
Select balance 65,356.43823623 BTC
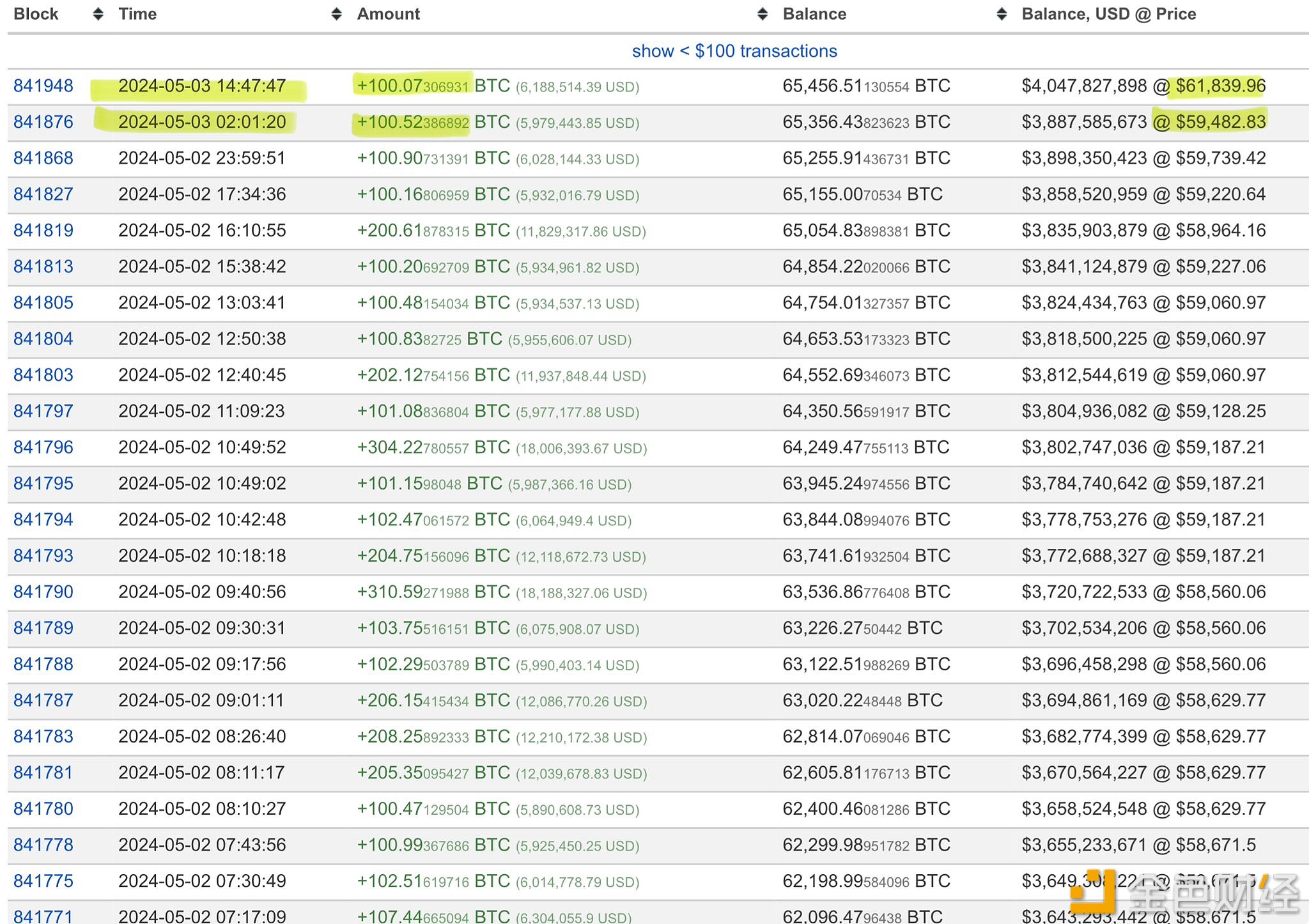867,122
